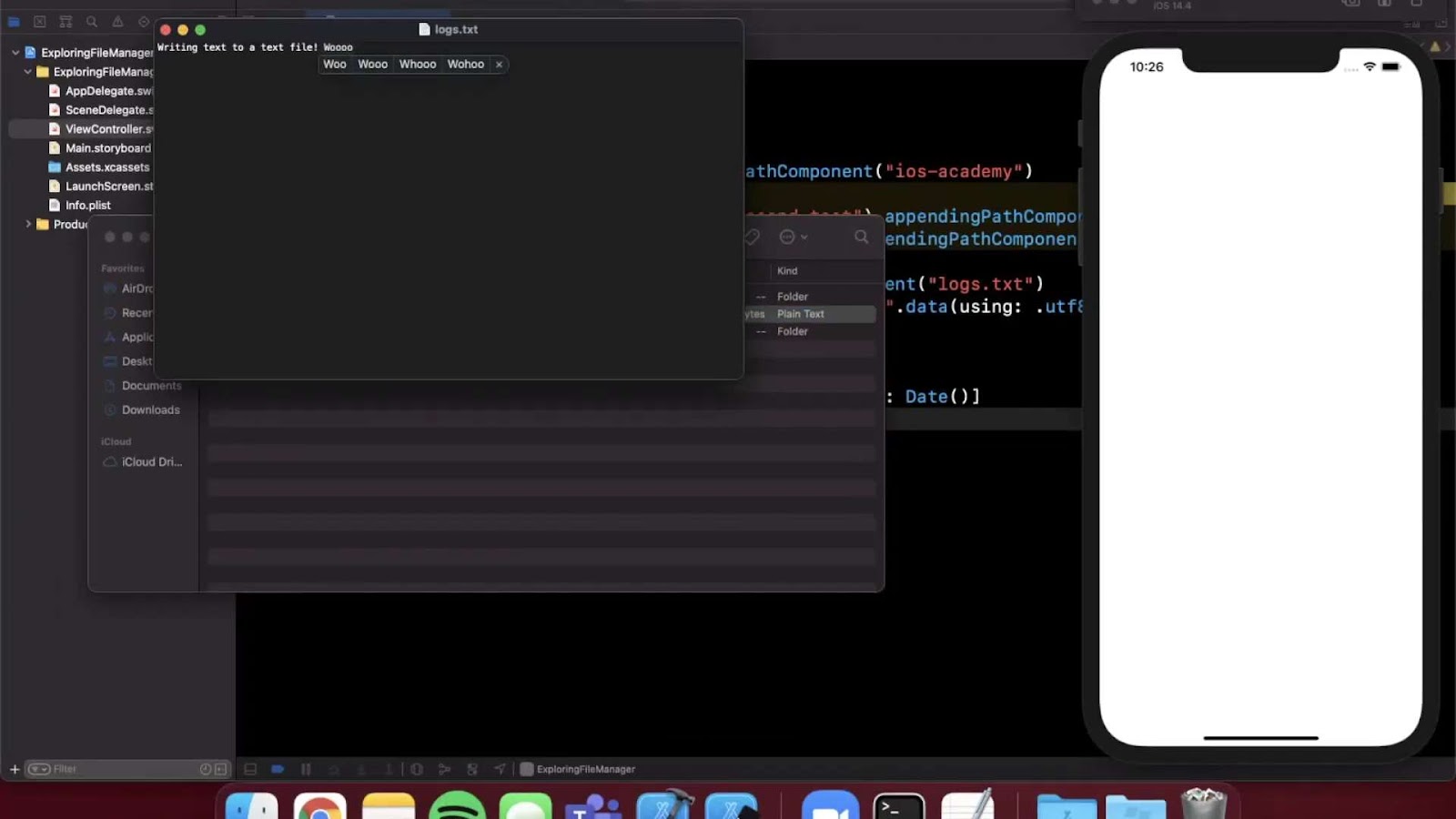Open debug view hierarchy icon

click(417, 770)
